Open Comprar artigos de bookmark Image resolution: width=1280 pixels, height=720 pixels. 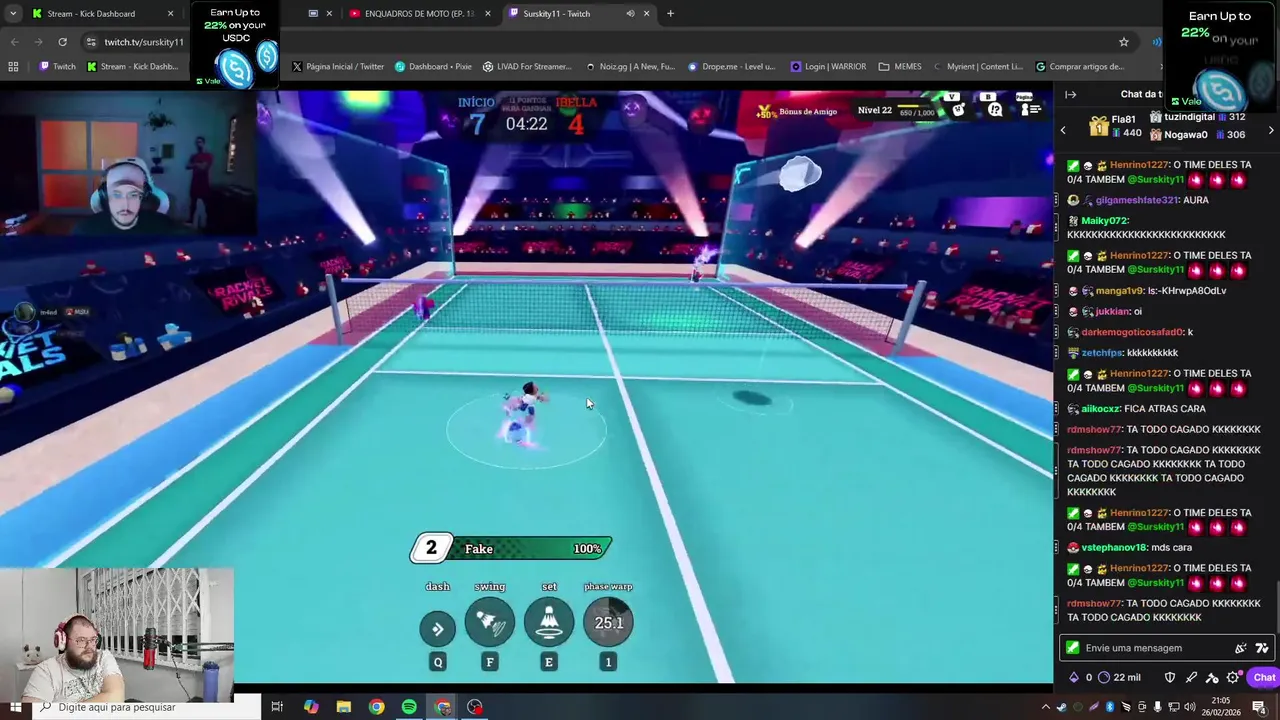pyautogui.click(x=1080, y=67)
